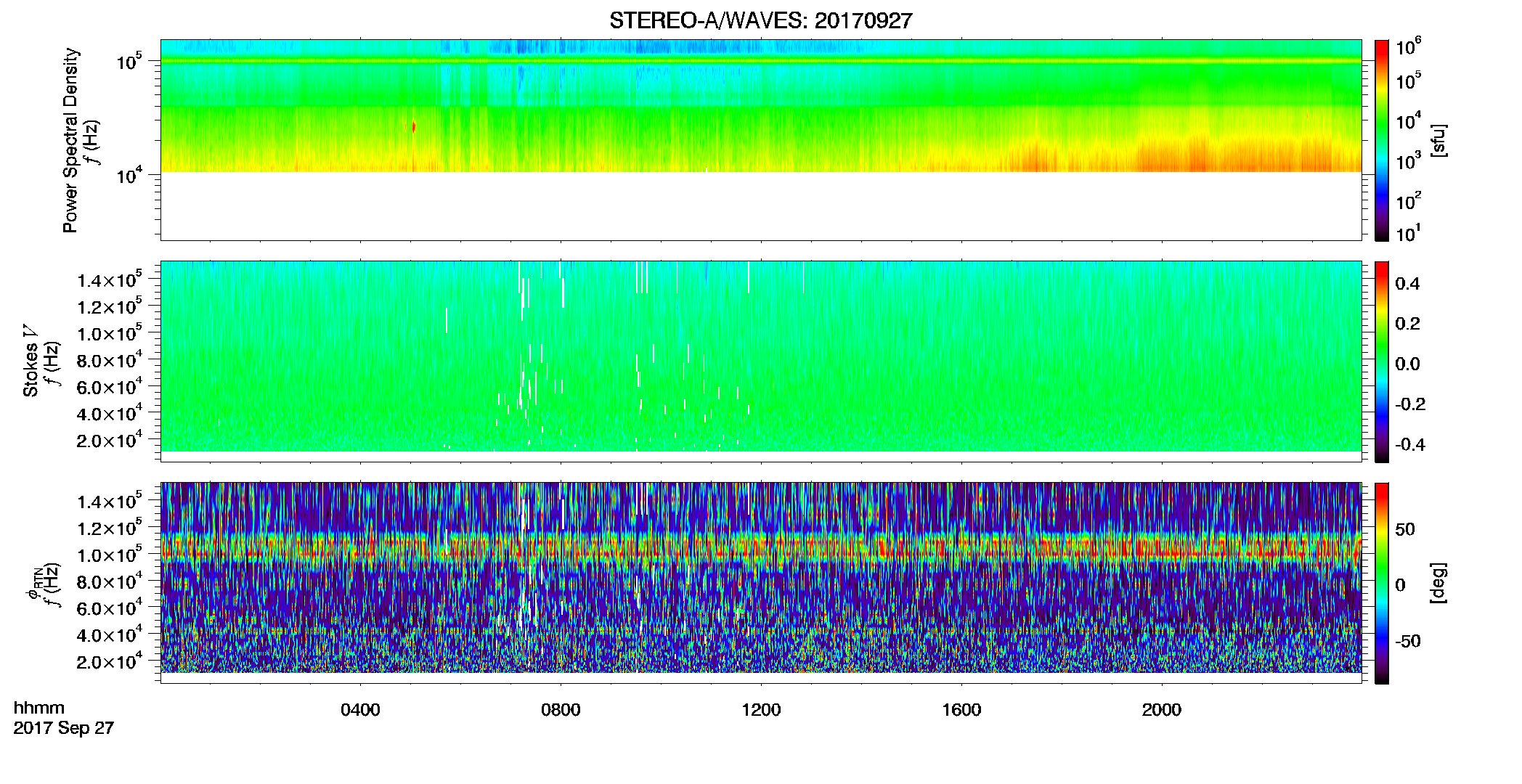Image resolution: width=1522 pixels, height=784 pixels.
Task: Click the 0.0 tick on Stokes colorbar
Action: 1407,364
